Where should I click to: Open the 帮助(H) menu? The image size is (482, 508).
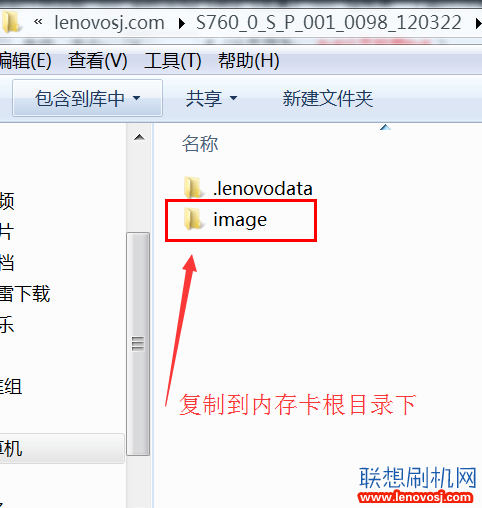tap(249, 61)
